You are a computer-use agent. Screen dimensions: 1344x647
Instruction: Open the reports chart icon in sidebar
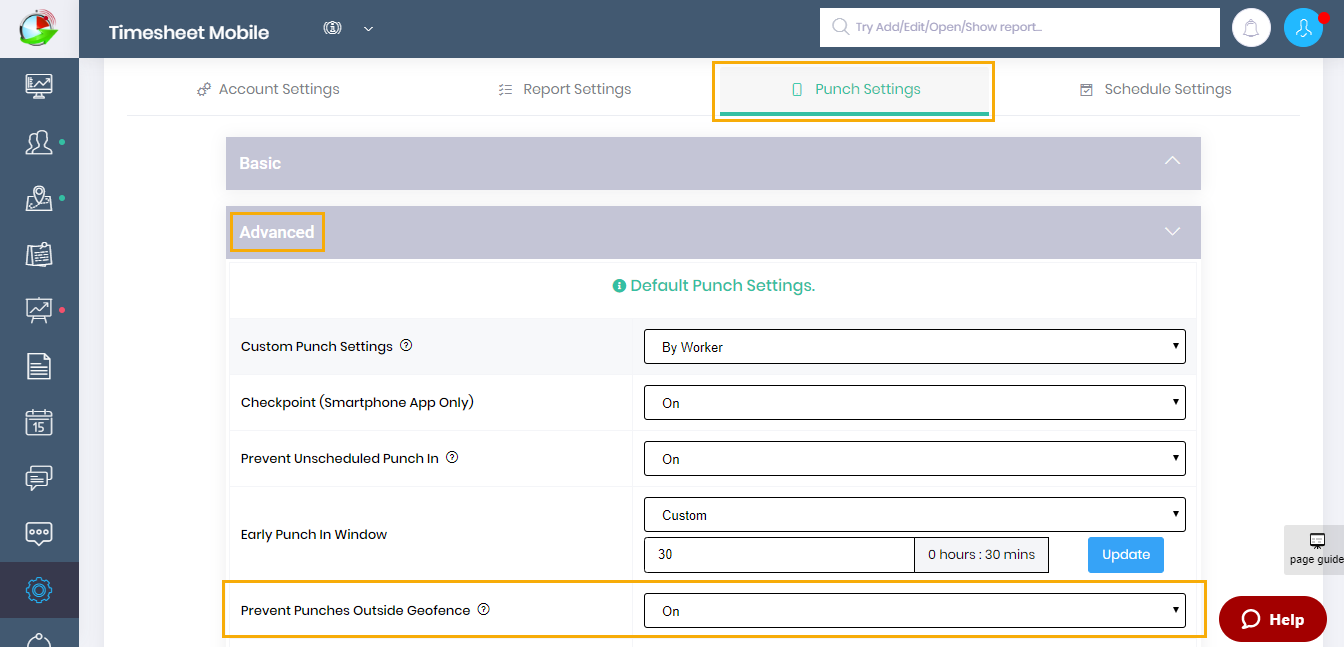[x=39, y=310]
